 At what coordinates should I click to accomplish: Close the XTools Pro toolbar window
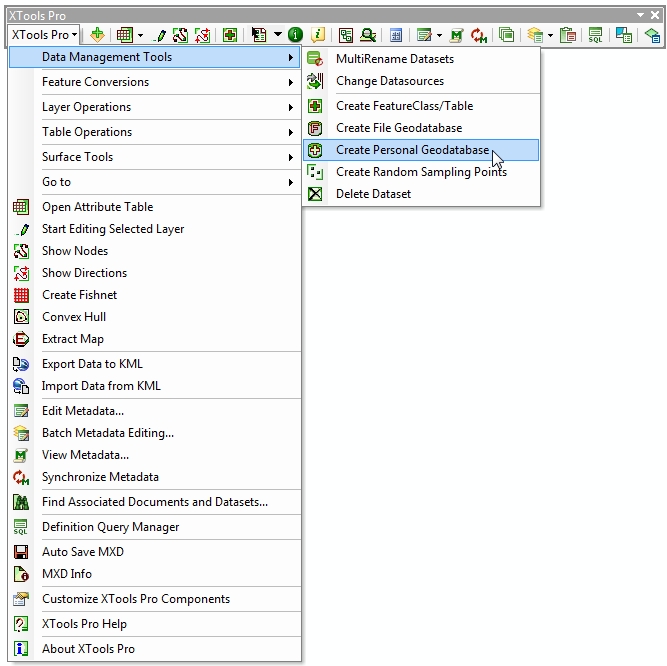655,15
